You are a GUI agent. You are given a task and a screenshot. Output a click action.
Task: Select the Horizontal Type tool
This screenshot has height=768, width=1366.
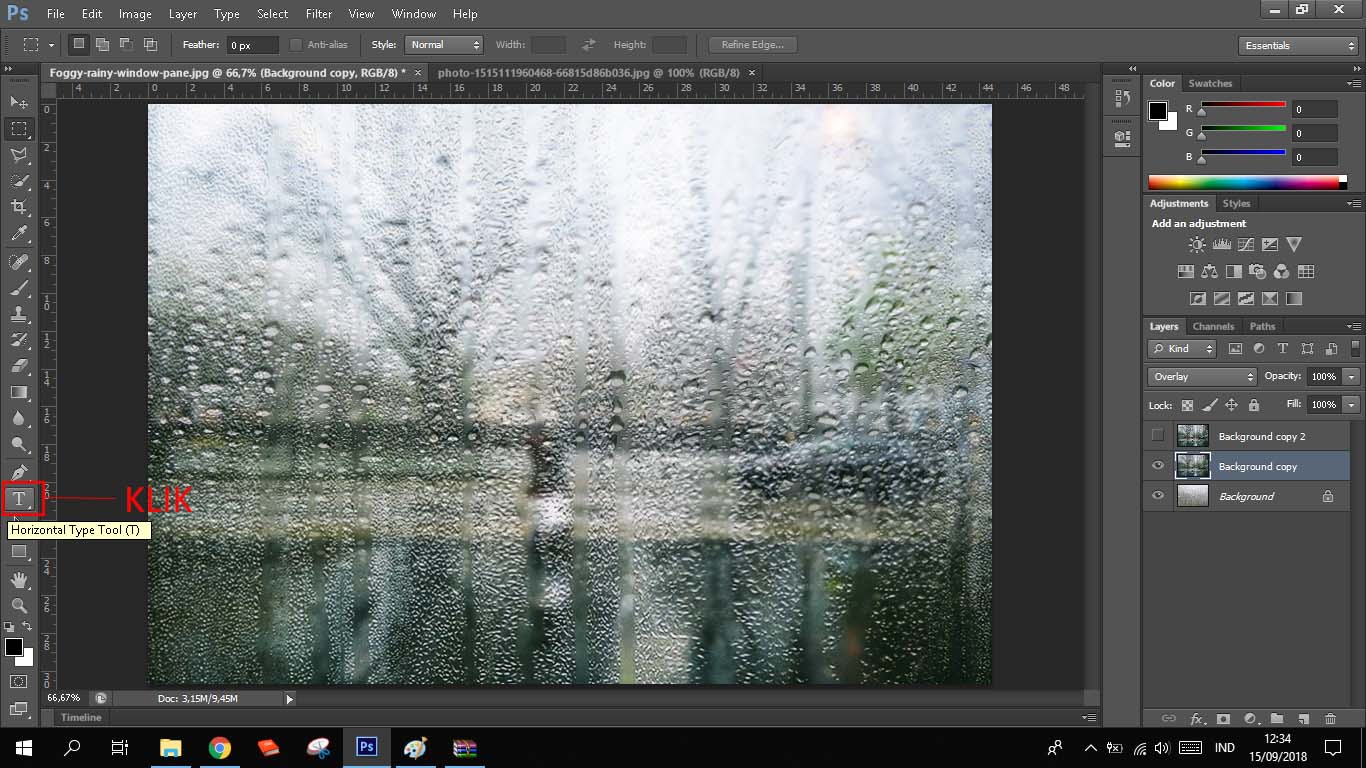pos(19,499)
